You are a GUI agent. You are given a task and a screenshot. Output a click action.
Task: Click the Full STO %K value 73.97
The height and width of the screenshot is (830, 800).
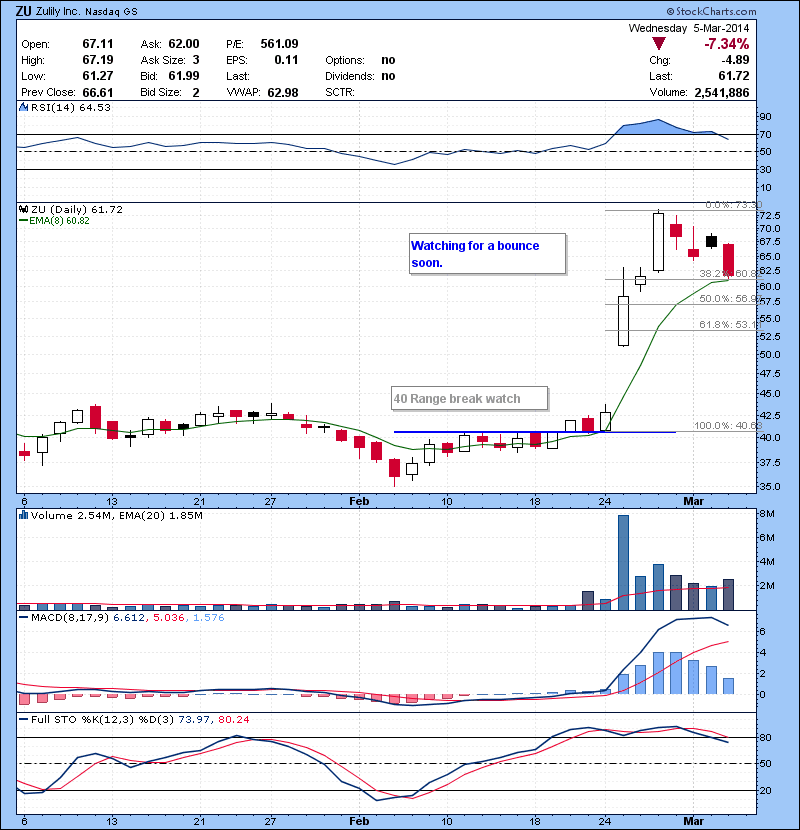[x=194, y=719]
